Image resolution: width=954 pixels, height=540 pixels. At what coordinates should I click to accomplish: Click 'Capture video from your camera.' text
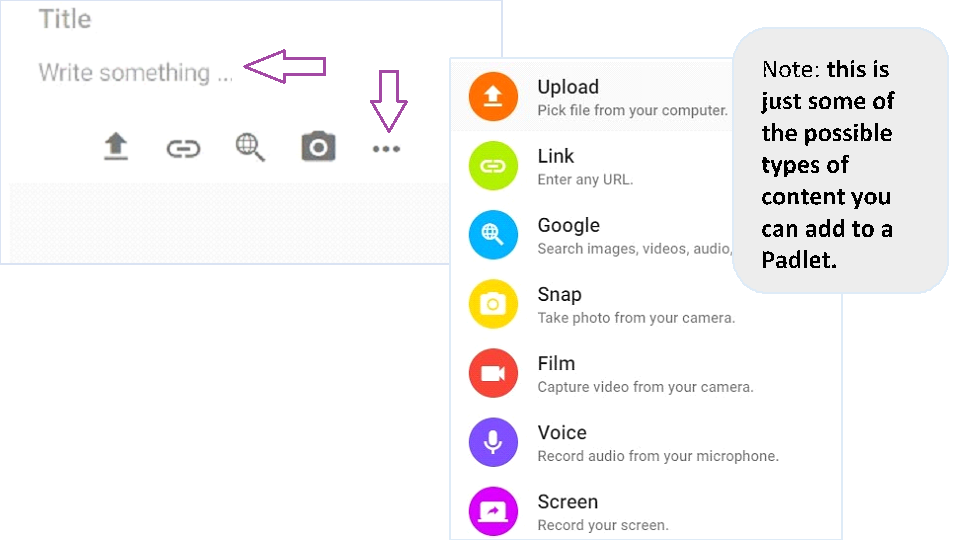[645, 387]
